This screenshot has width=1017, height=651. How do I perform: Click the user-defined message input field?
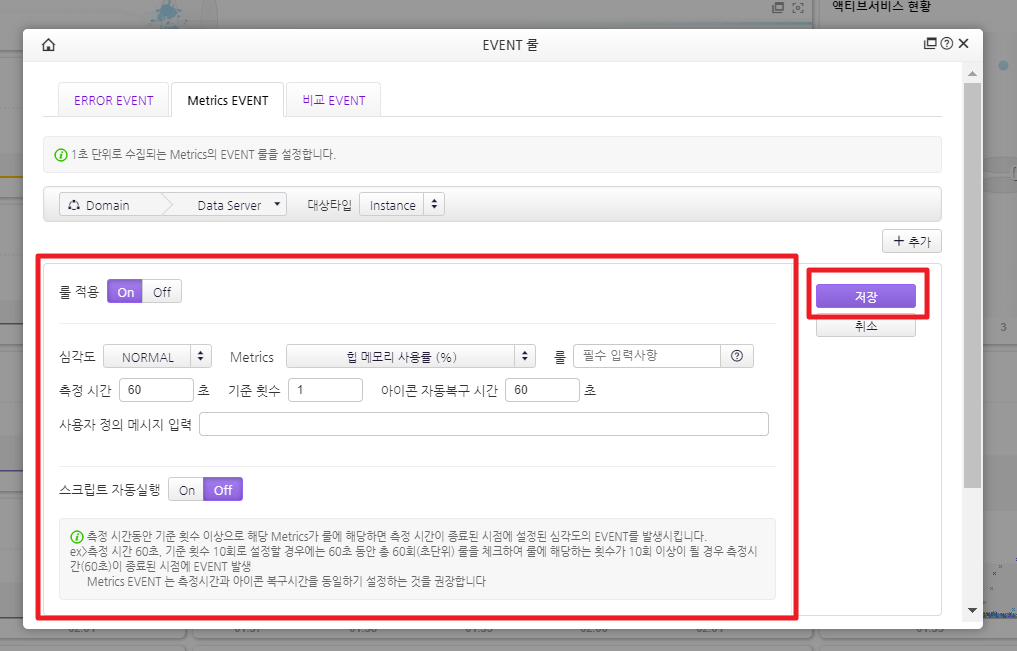484,425
